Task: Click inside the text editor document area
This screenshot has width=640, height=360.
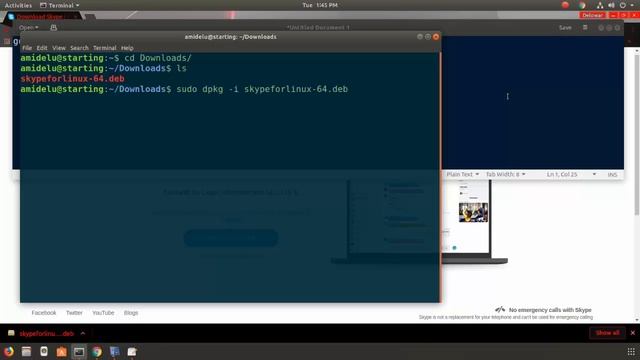Action: pyautogui.click(x=532, y=102)
